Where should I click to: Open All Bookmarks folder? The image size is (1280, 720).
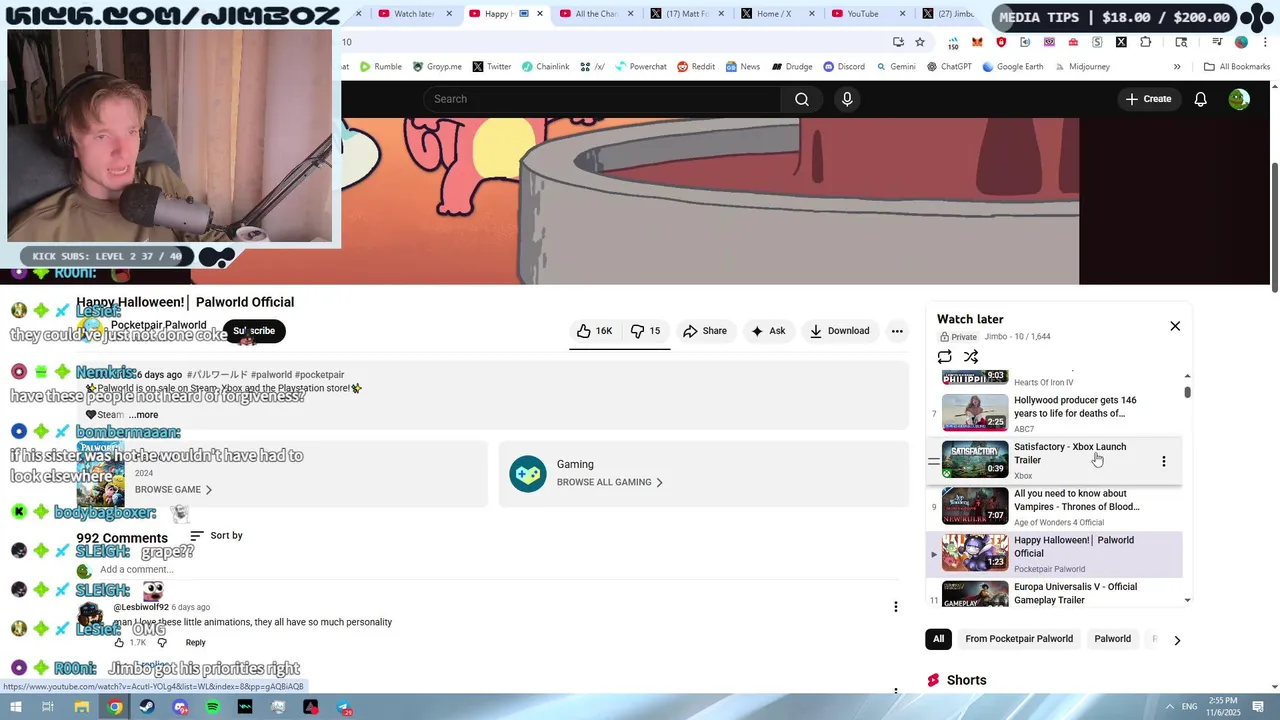point(1236,67)
